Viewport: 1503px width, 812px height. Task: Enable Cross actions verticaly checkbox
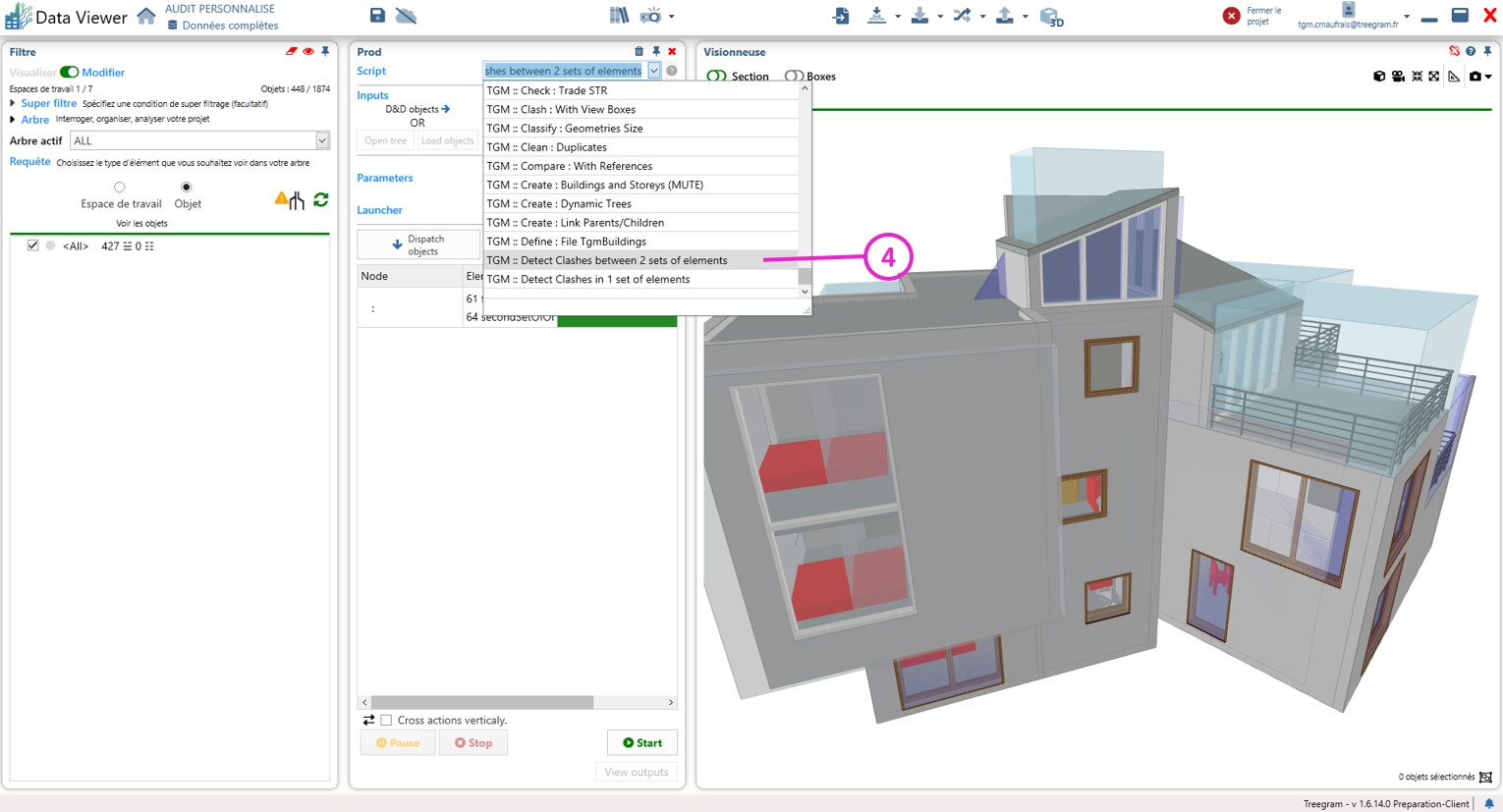[x=387, y=721]
